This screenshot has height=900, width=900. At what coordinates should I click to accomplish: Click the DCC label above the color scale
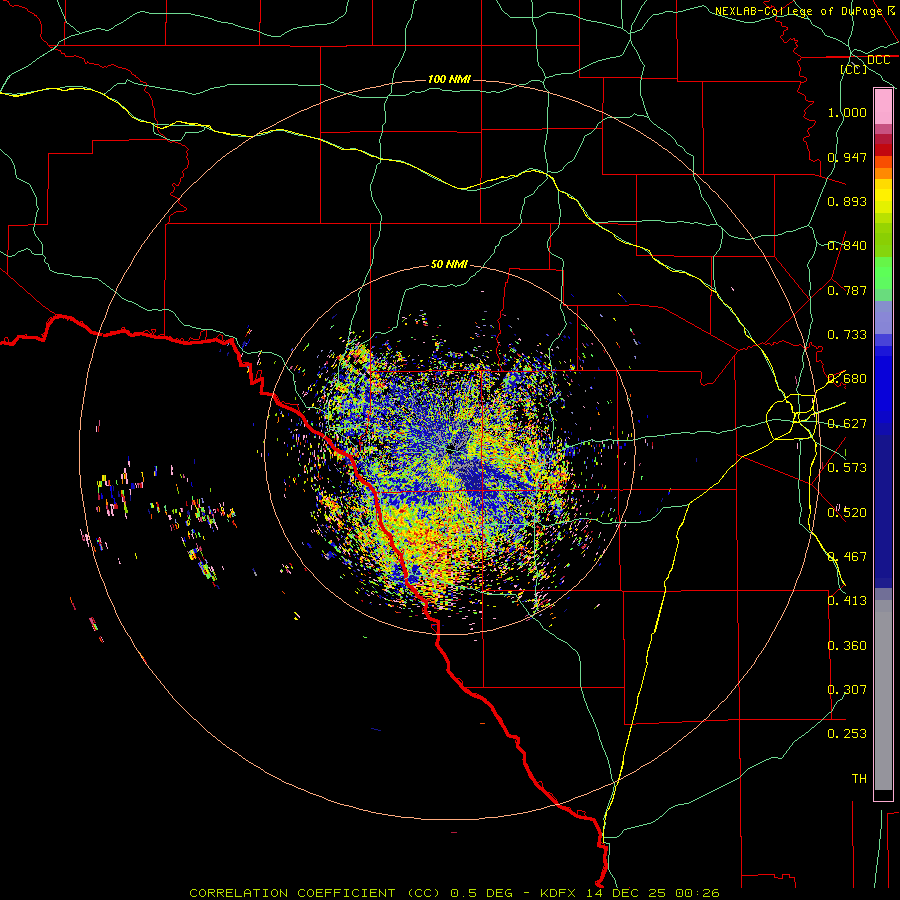(x=878, y=60)
